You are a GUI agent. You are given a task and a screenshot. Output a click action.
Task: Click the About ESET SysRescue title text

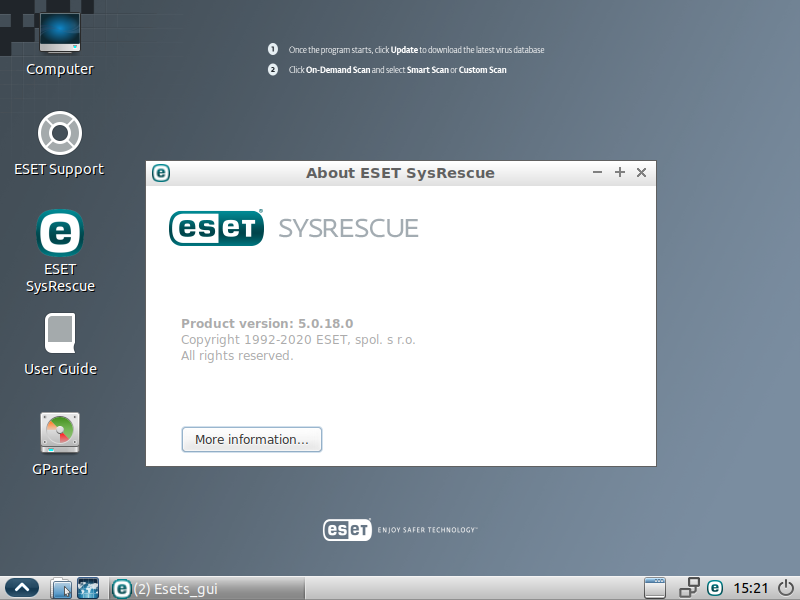pos(400,173)
